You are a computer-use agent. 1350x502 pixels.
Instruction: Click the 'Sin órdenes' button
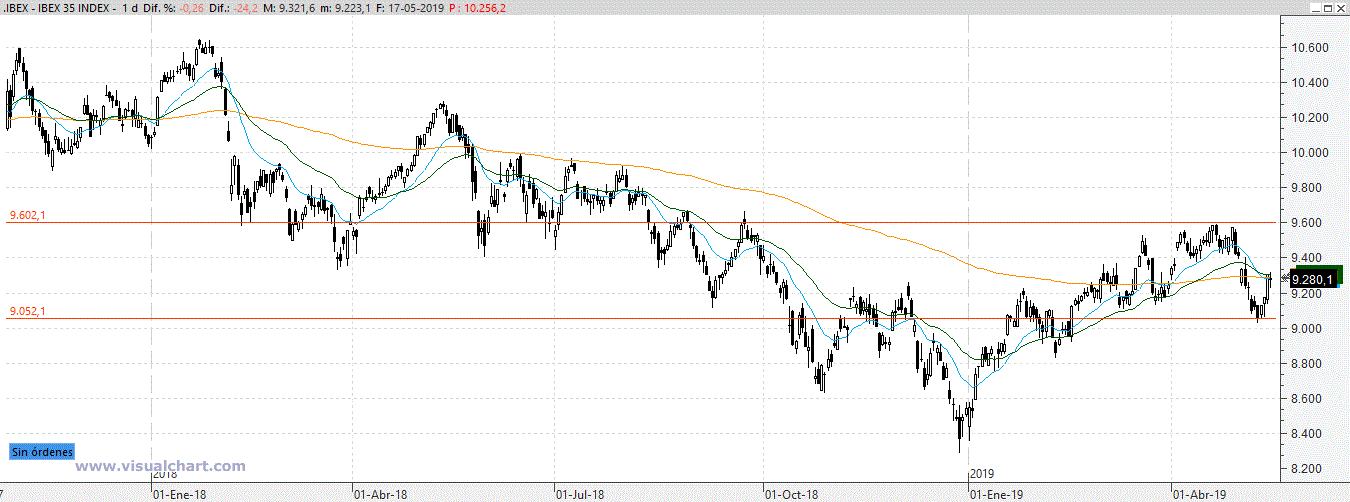[x=41, y=452]
